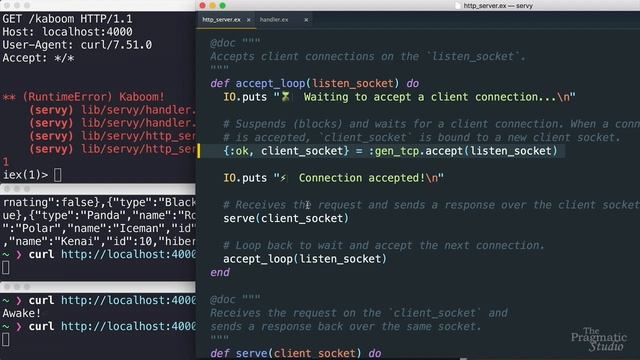The image size is (640, 360).
Task: Click the 'Awake!' output in the bottom terminal
Action: [x=22, y=313]
